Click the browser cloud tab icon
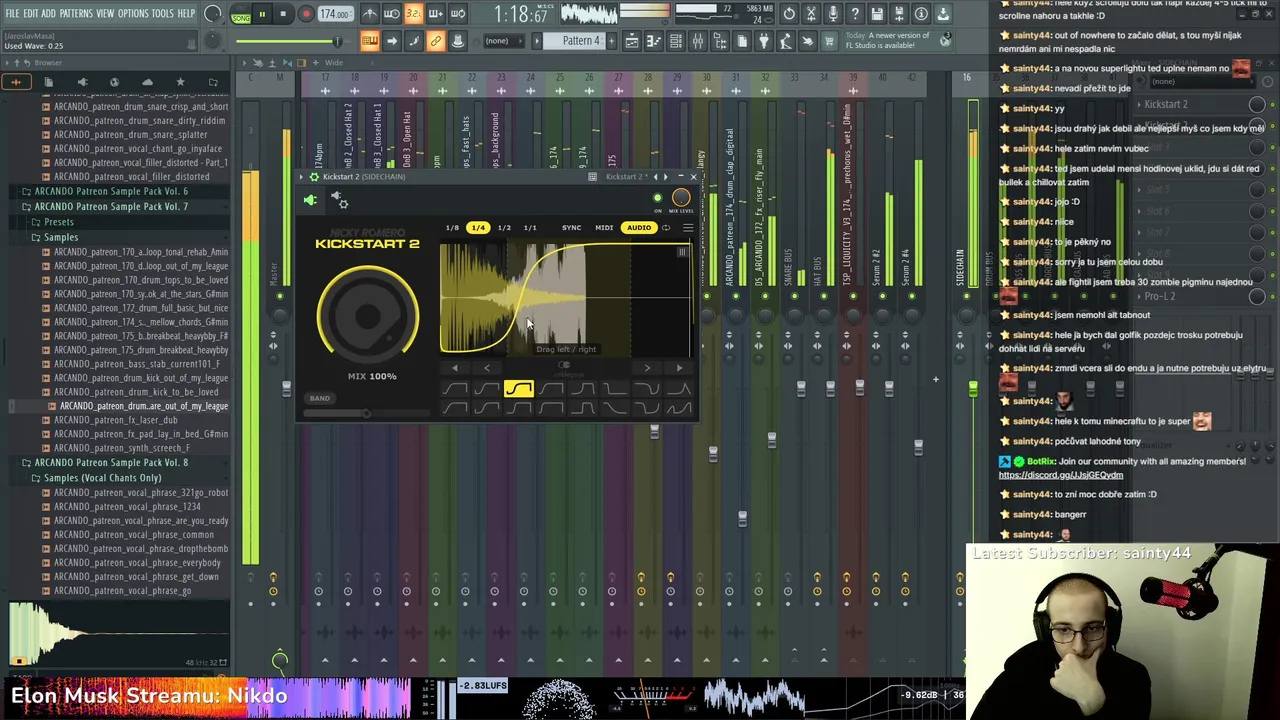 147,82
